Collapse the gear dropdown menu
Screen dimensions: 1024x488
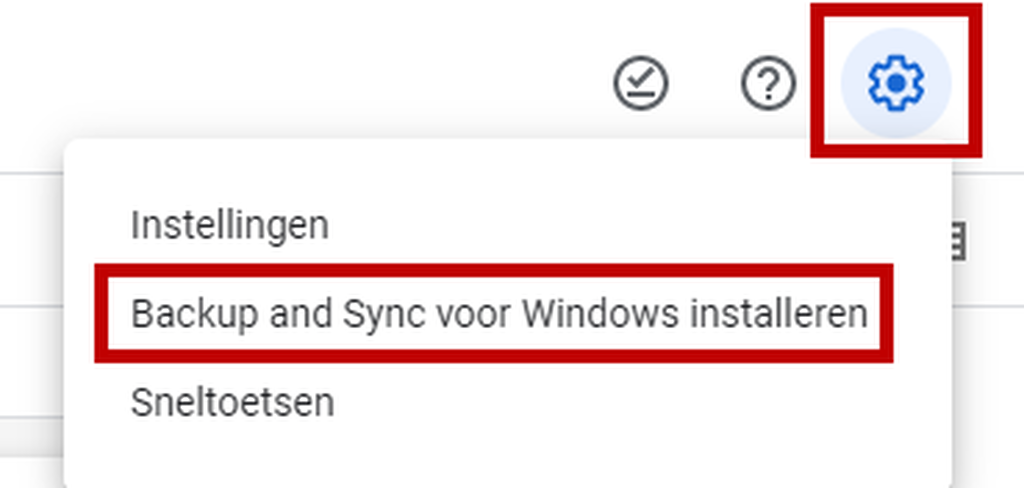[x=895, y=83]
